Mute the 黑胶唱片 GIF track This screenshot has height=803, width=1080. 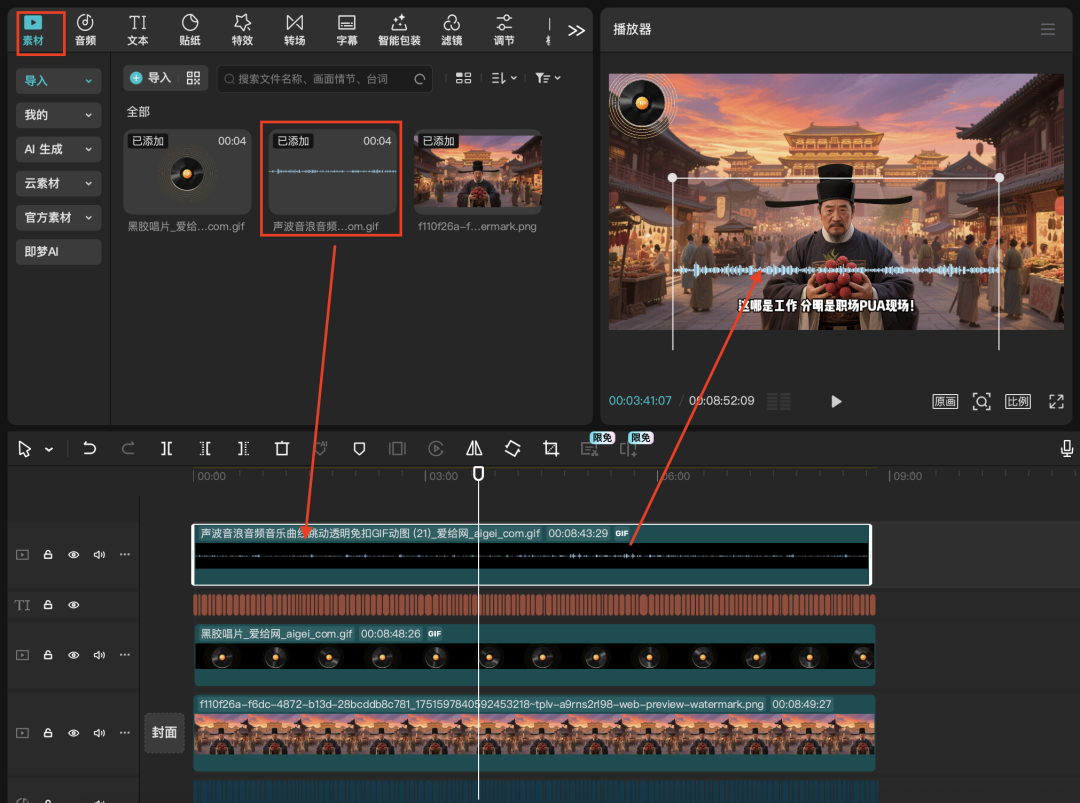[99, 655]
